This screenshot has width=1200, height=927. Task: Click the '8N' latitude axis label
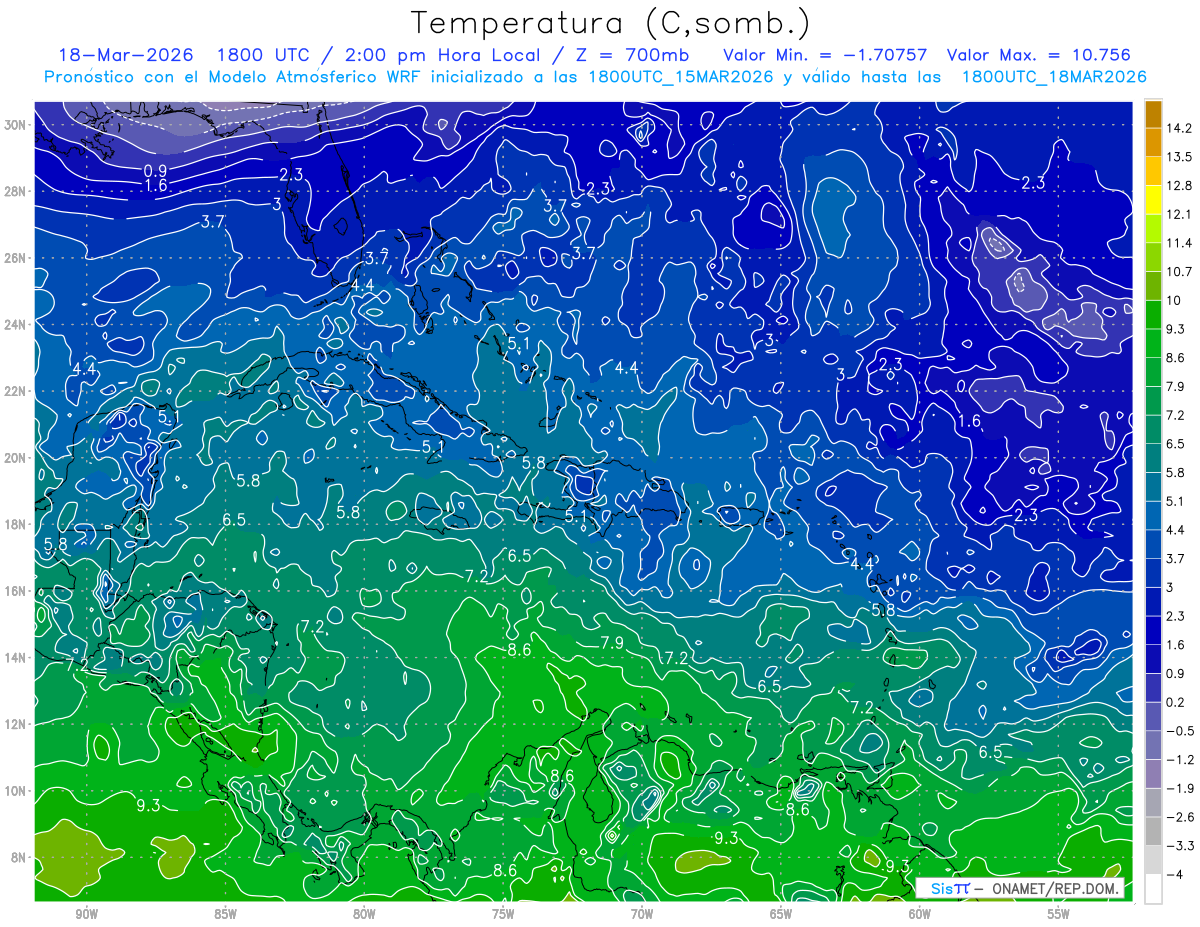click(x=19, y=857)
